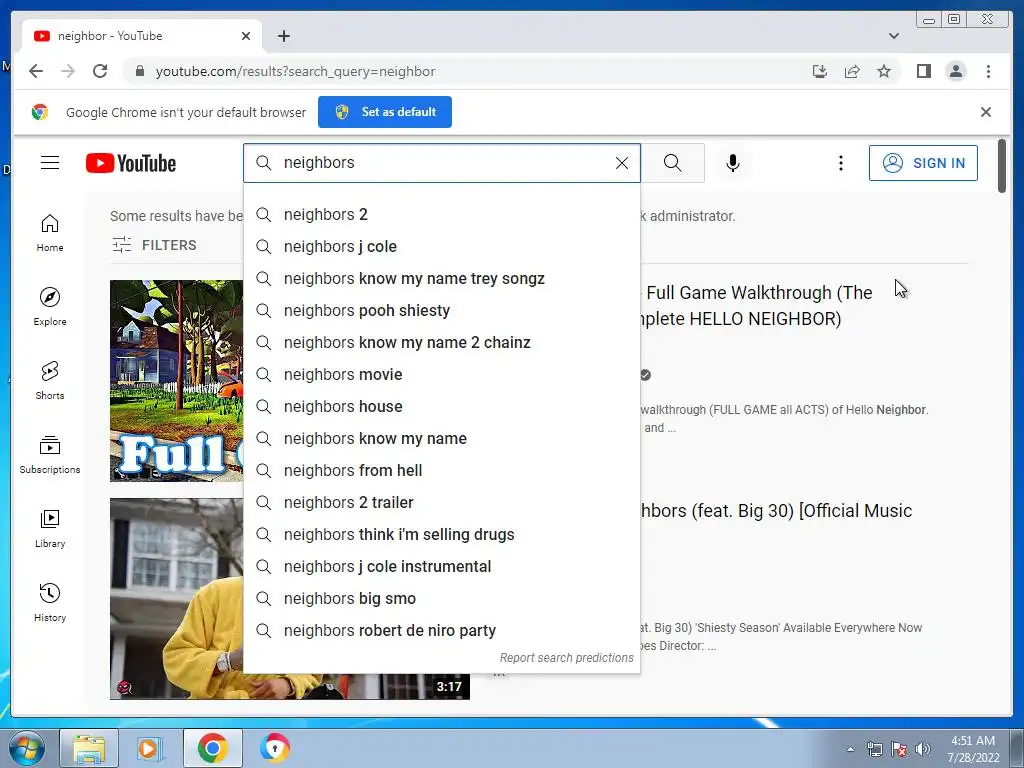Dismiss the default browser infobar

click(985, 112)
